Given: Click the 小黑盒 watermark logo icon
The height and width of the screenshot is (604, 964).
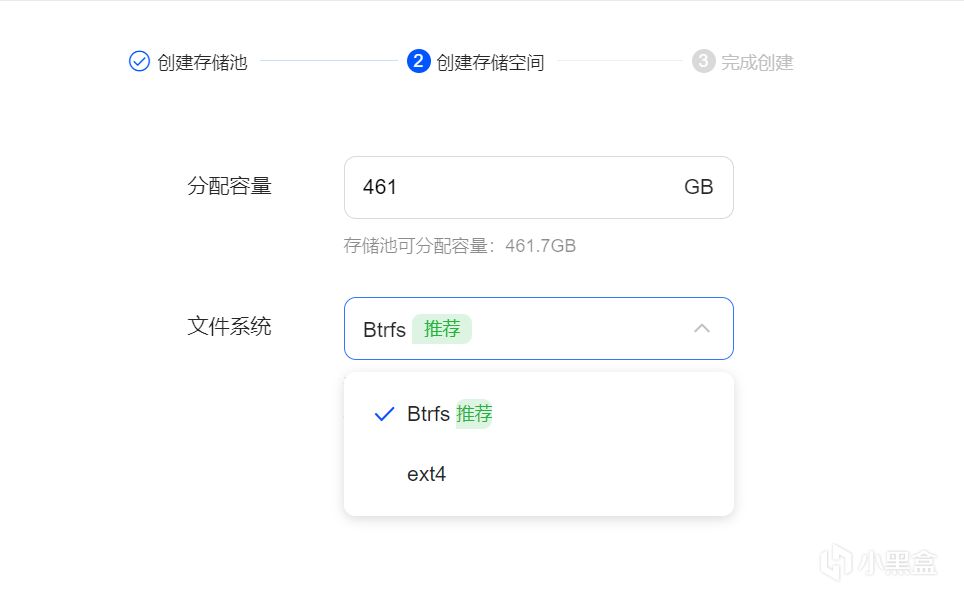Looking at the screenshot, I should tap(836, 564).
